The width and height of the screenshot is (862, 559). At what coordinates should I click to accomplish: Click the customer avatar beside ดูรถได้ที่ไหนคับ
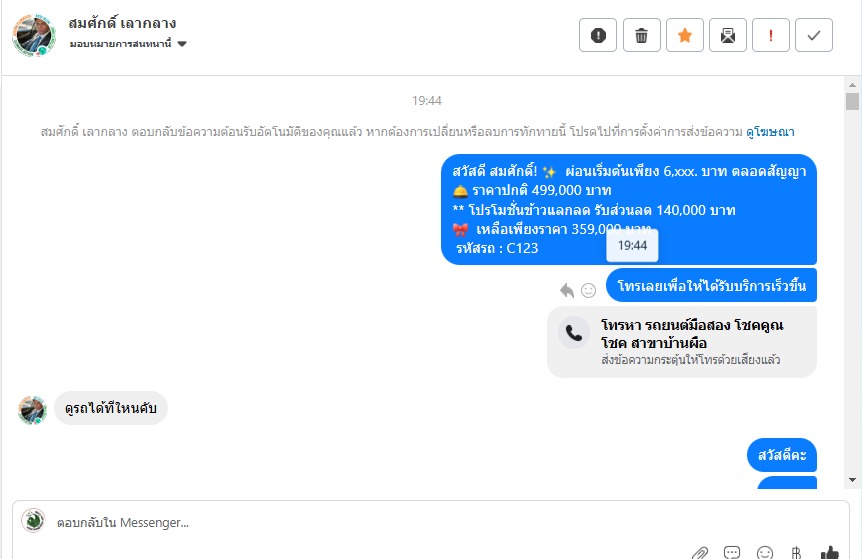[x=32, y=410]
